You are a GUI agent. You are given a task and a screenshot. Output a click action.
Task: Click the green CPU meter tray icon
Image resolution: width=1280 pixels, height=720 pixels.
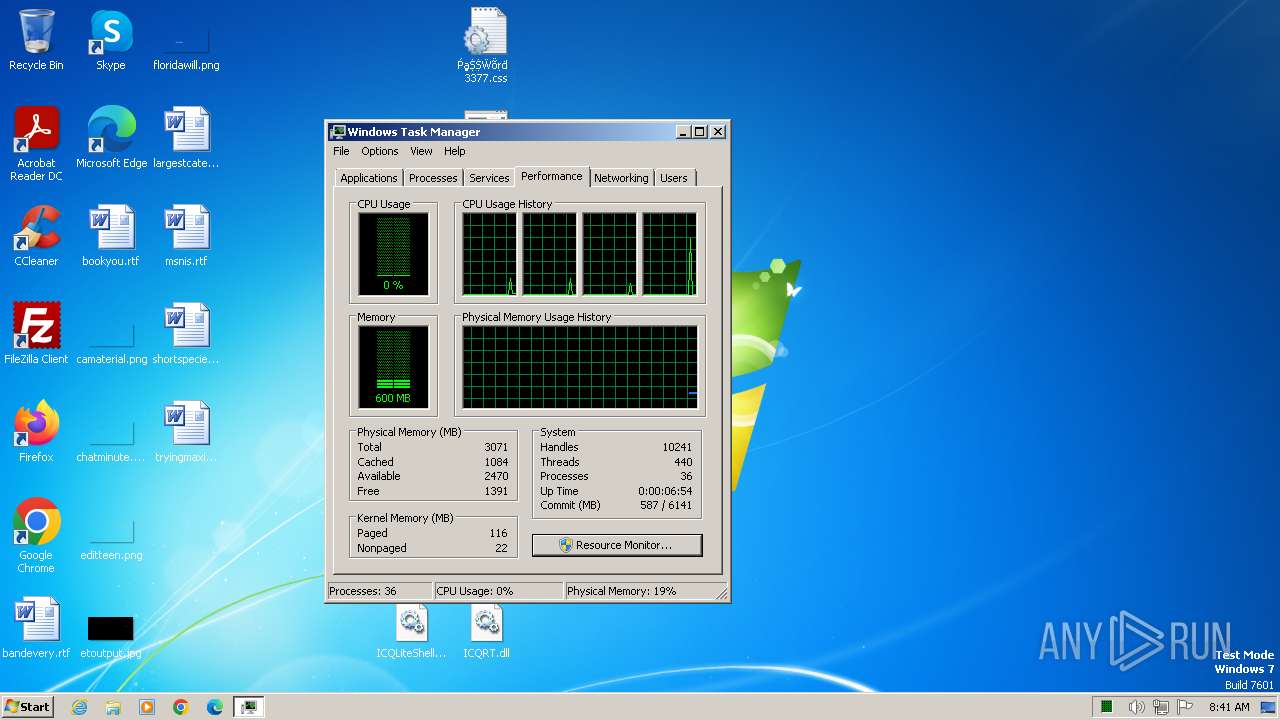pos(1107,707)
